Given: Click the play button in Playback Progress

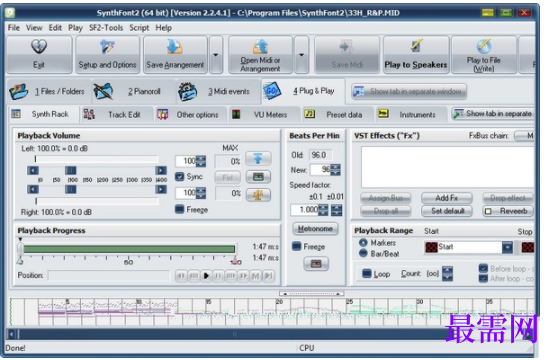Looking at the screenshot, I should pos(206,275).
